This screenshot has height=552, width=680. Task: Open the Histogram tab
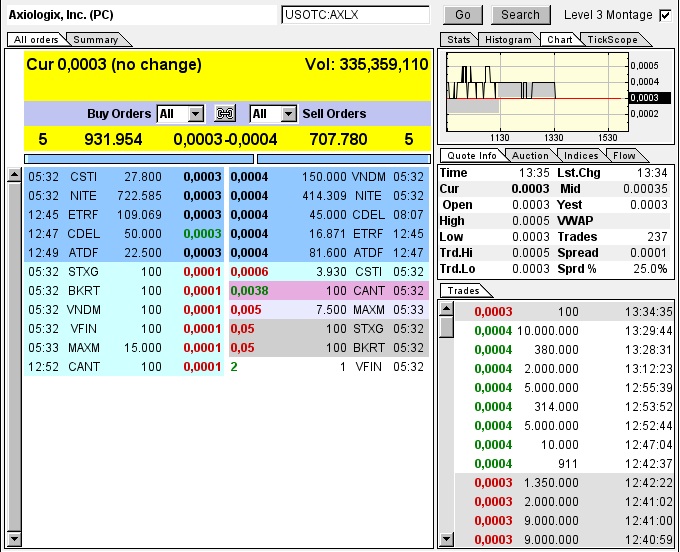coord(507,40)
